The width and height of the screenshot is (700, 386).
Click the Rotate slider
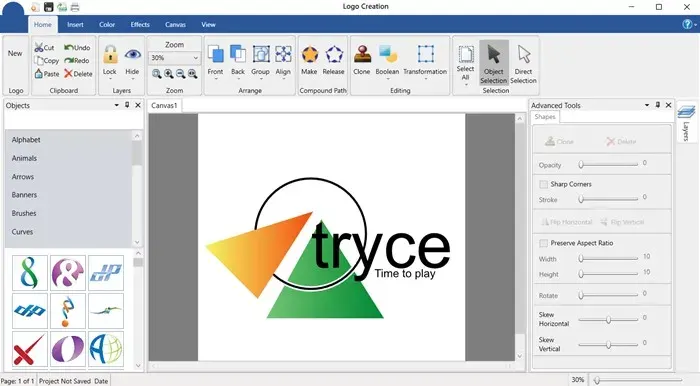608,295
